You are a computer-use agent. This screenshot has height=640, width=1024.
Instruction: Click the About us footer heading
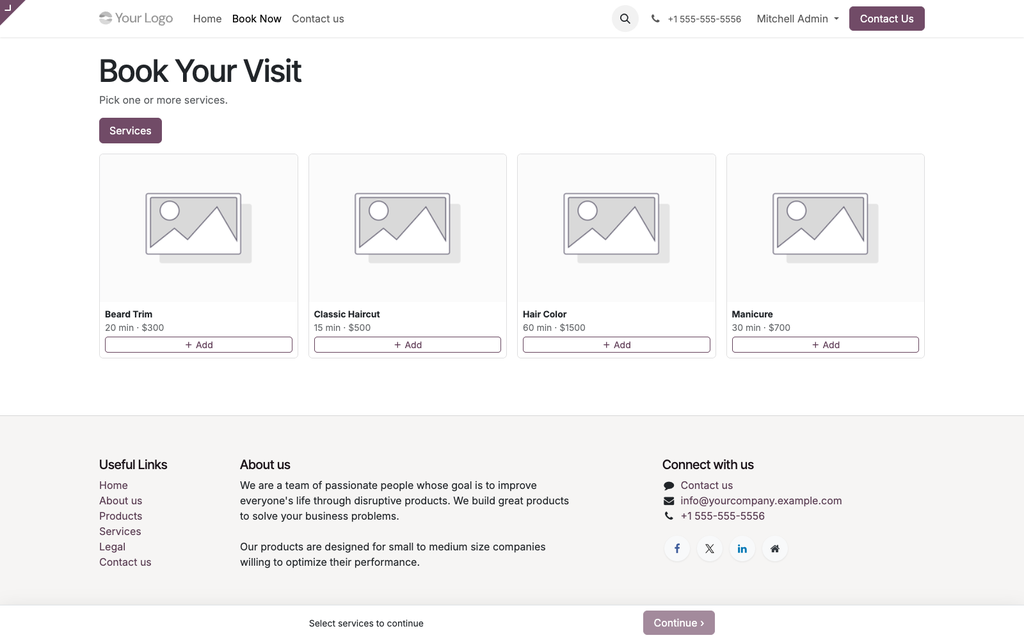coord(265,465)
